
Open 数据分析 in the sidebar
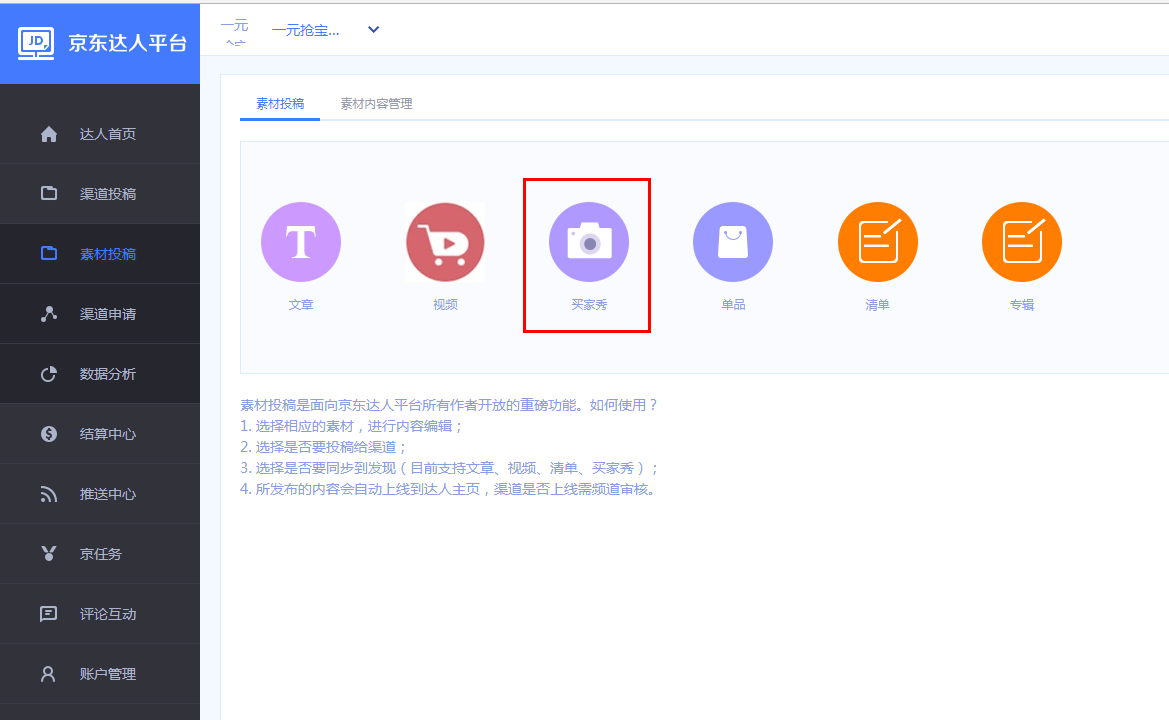(x=108, y=374)
